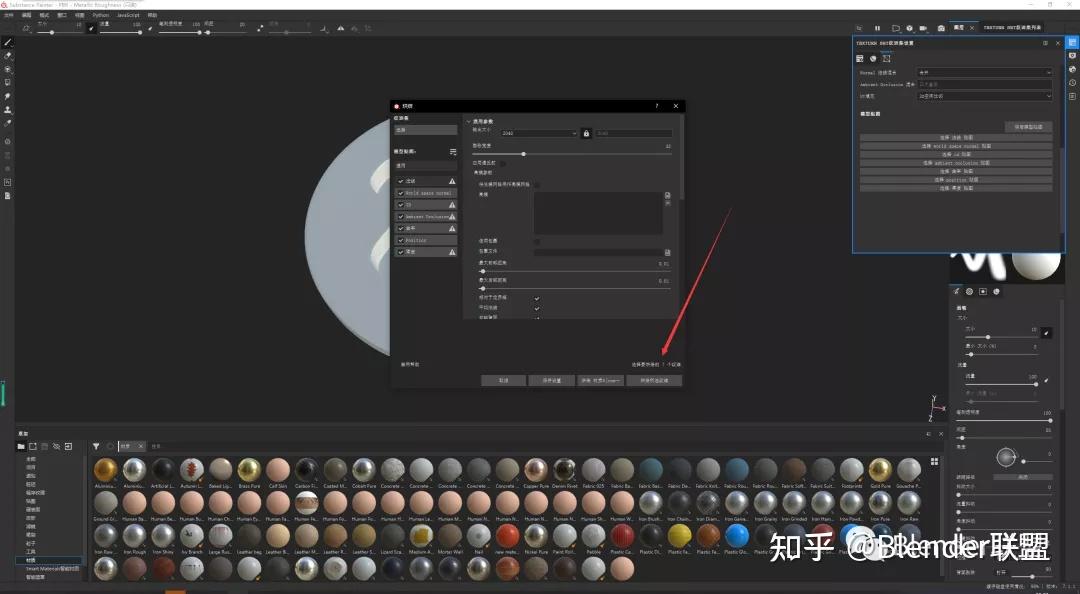
Task: Toggle the relative to bounding box checkbox
Action: pyautogui.click(x=537, y=298)
